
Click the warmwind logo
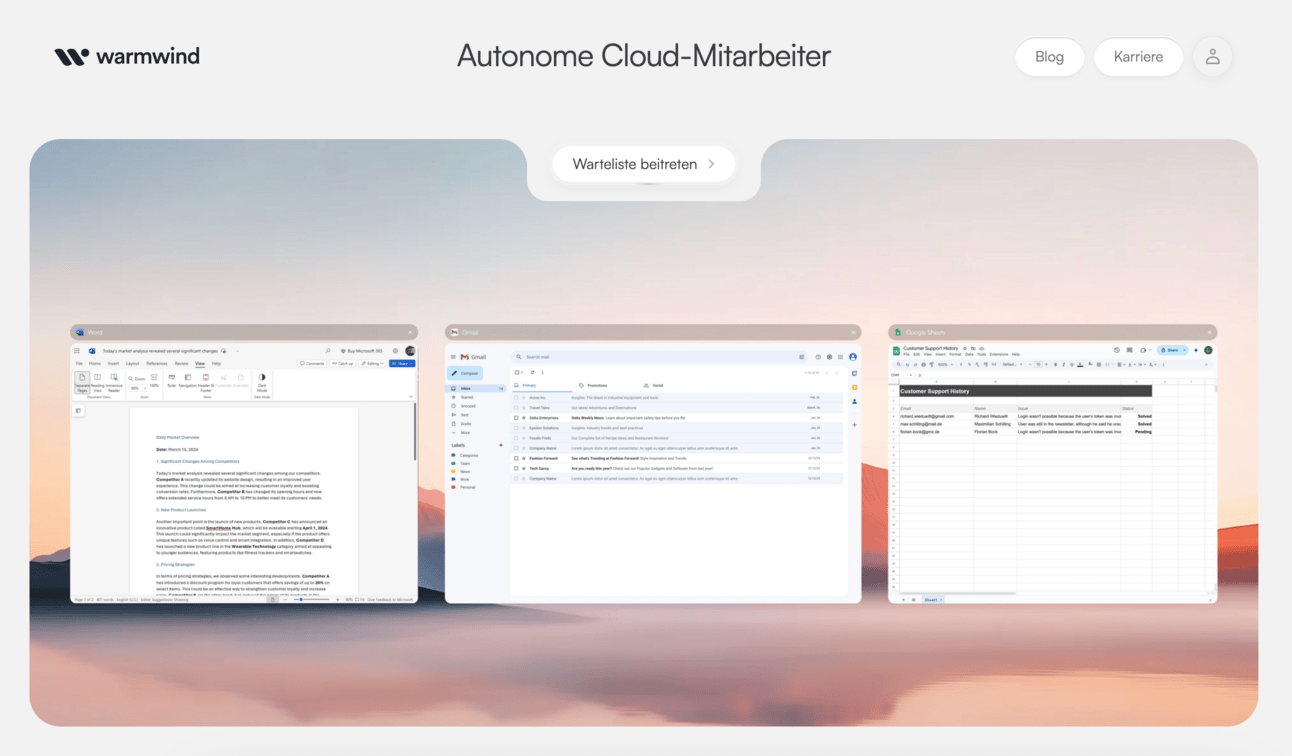(x=127, y=56)
